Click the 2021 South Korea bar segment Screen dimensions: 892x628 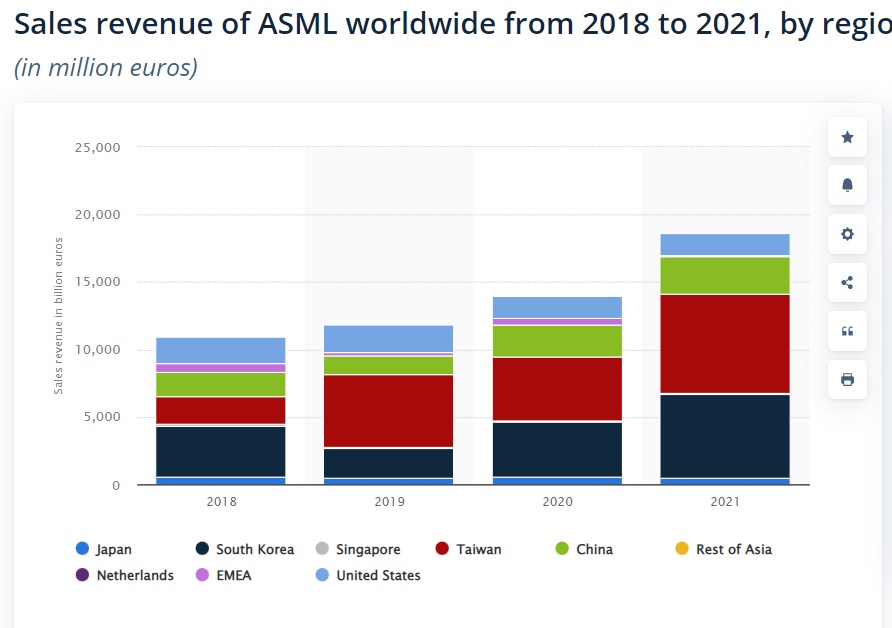tap(725, 435)
